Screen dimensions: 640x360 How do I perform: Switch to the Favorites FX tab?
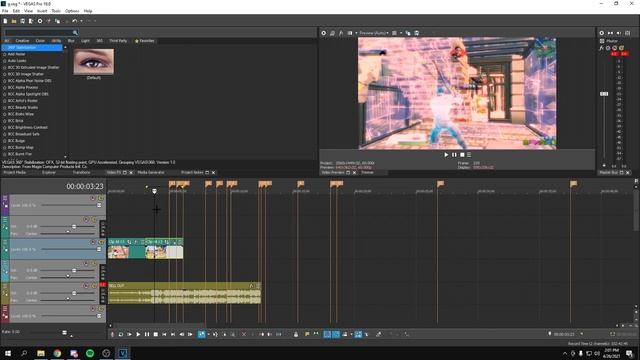(144, 41)
